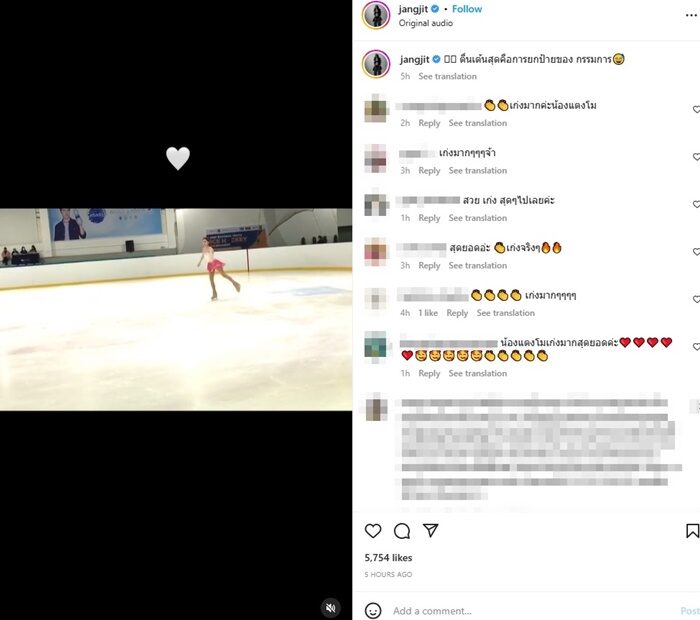Like the post with heart icon
The image size is (700, 620).
pos(373,531)
